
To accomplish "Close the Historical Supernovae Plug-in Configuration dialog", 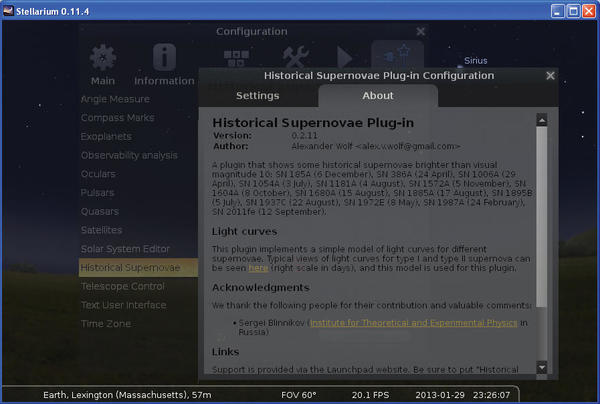I will click(x=550, y=75).
